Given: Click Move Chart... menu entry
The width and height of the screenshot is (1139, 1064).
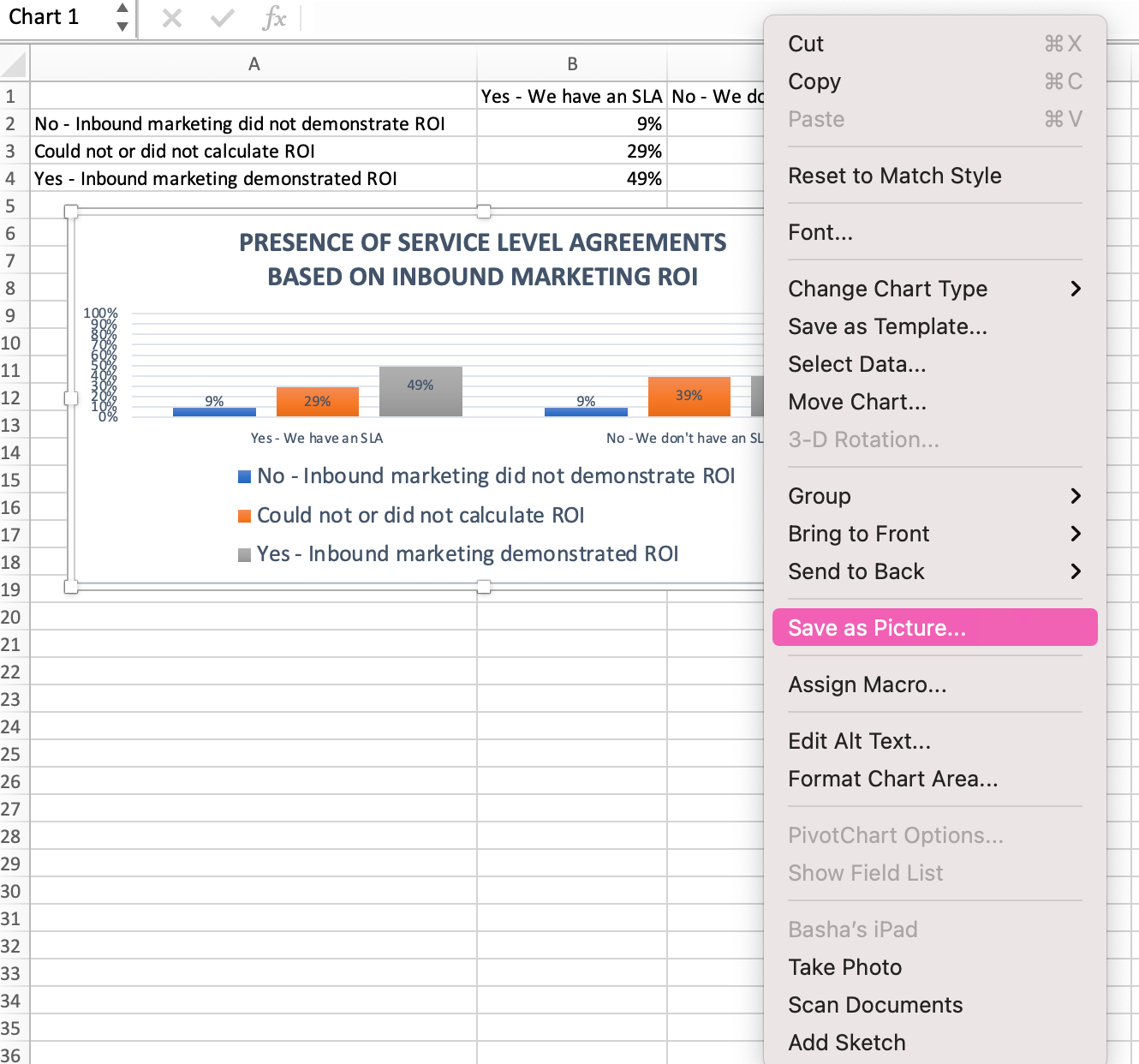Looking at the screenshot, I should [935, 402].
